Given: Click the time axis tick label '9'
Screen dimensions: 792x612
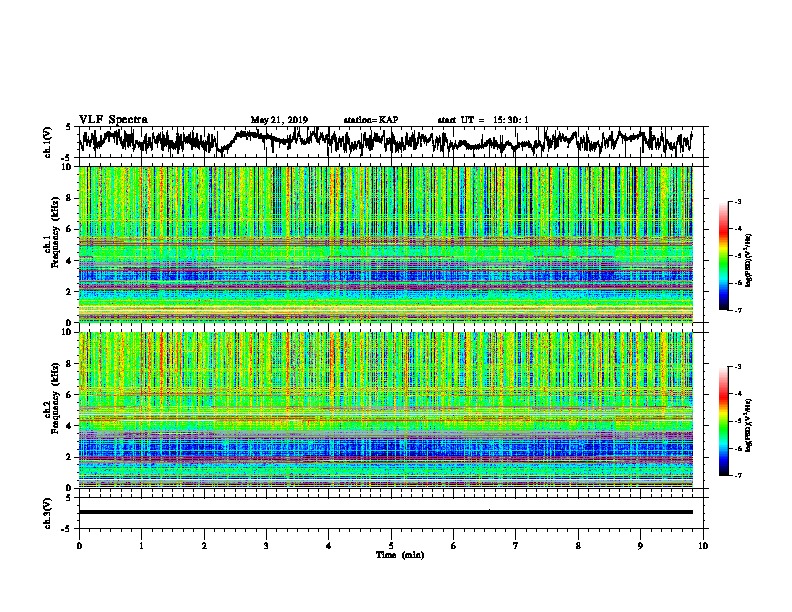Looking at the screenshot, I should coord(640,546).
